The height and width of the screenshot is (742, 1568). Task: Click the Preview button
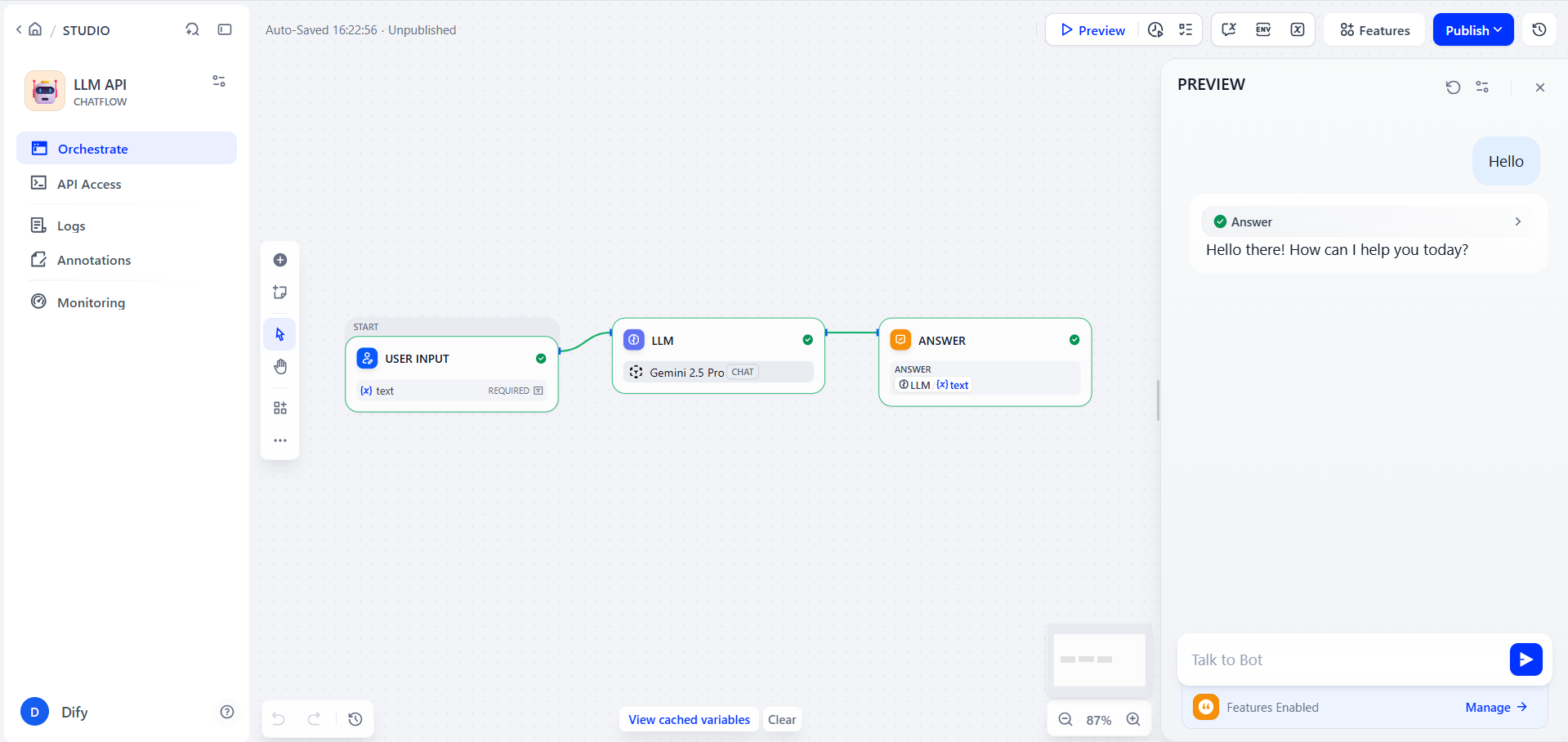pyautogui.click(x=1092, y=29)
